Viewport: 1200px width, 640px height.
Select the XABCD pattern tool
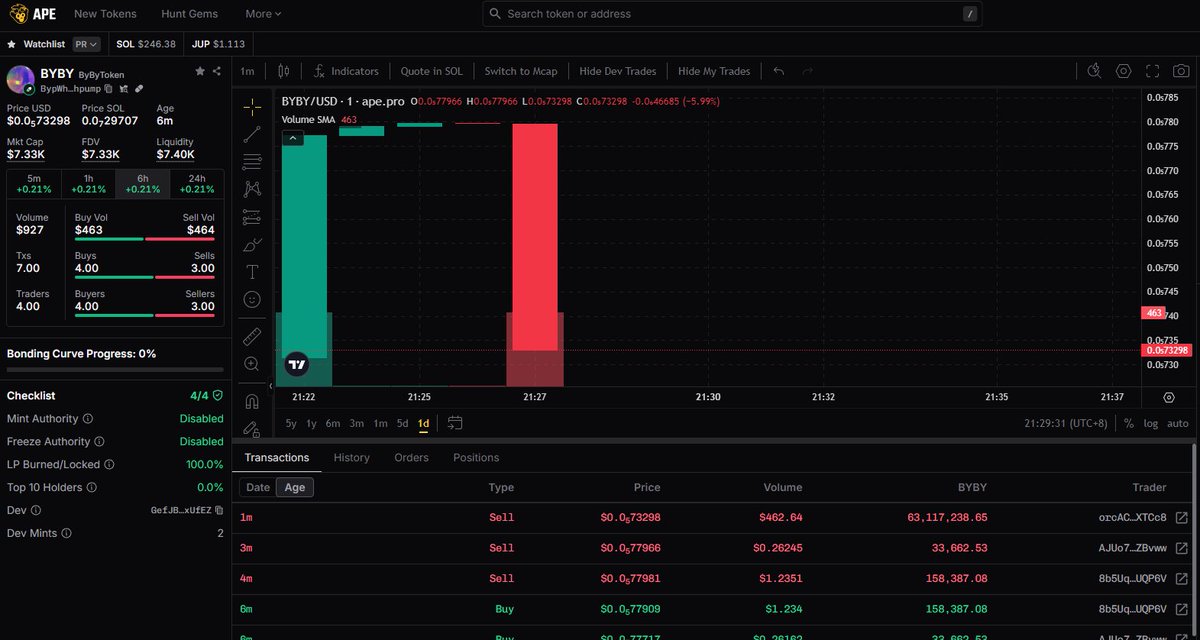(x=252, y=188)
